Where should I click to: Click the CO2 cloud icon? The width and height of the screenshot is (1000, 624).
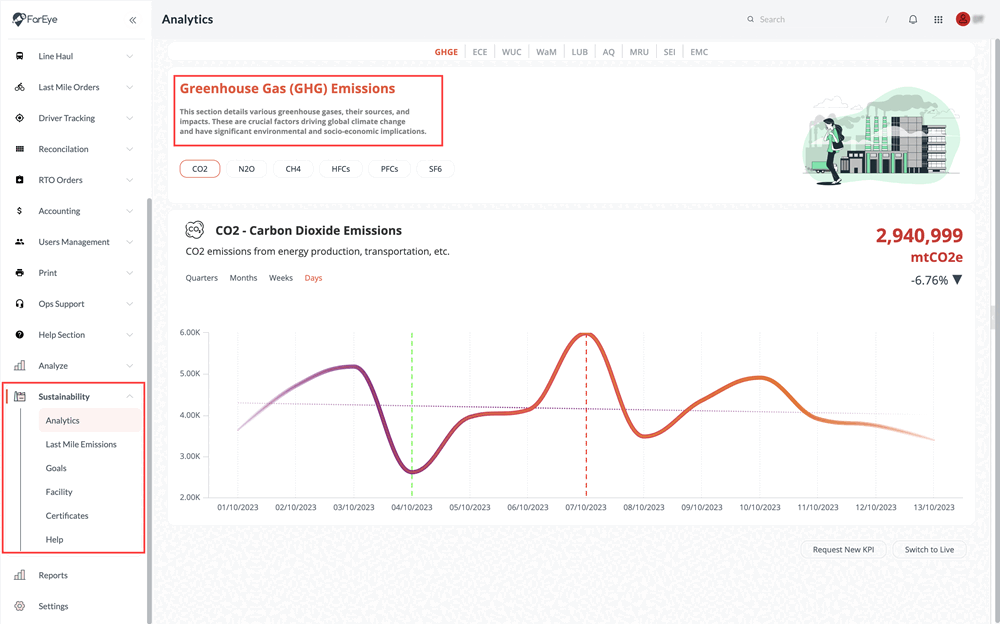tap(195, 230)
